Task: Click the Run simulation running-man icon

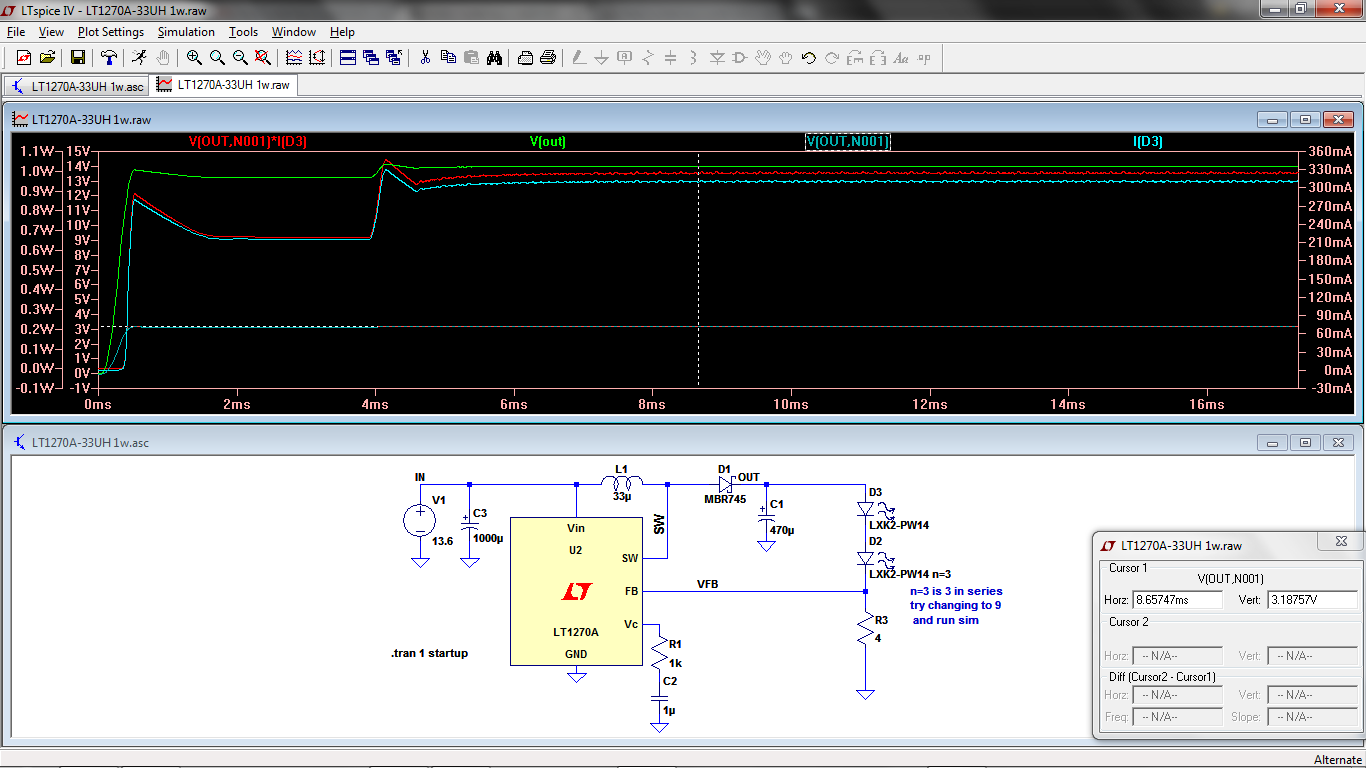Action: tap(139, 58)
